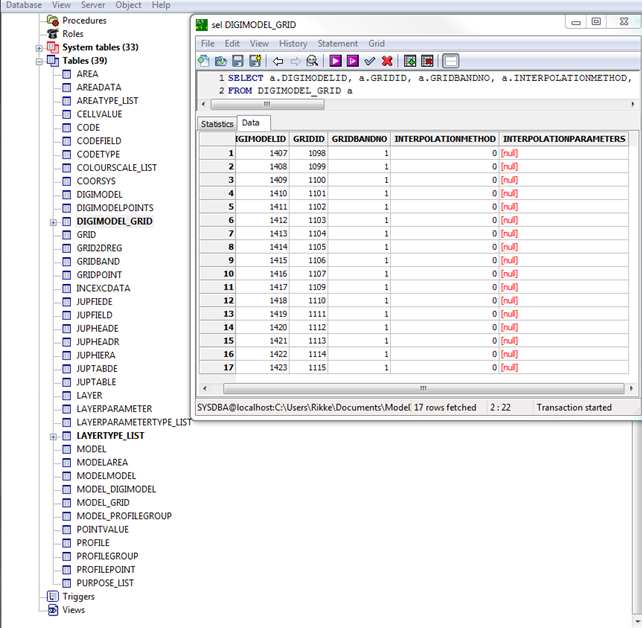
Task: Click the [null] cell in row 1
Action: coord(564,153)
